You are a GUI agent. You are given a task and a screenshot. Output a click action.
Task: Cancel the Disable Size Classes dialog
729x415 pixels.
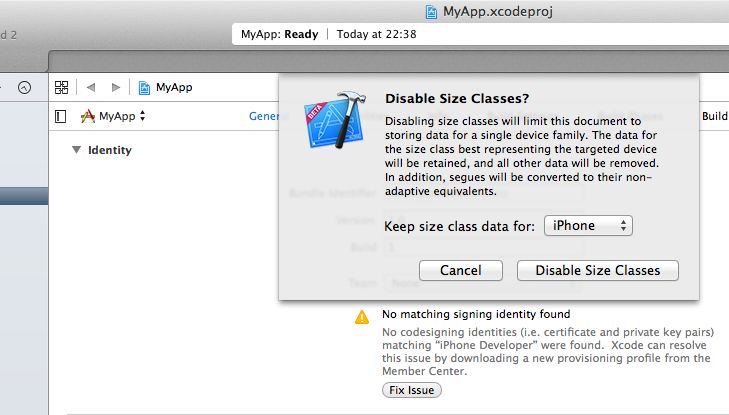click(x=461, y=270)
